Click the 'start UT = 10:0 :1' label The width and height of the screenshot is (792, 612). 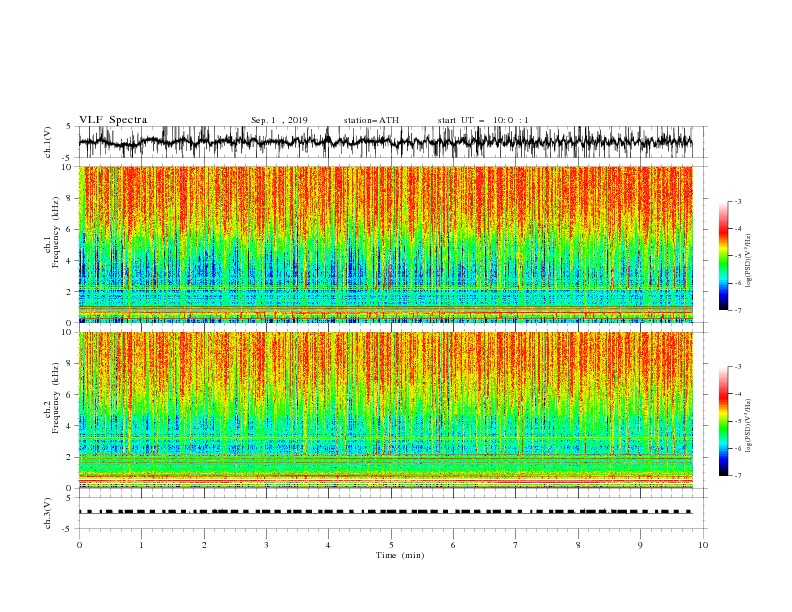[x=483, y=120]
